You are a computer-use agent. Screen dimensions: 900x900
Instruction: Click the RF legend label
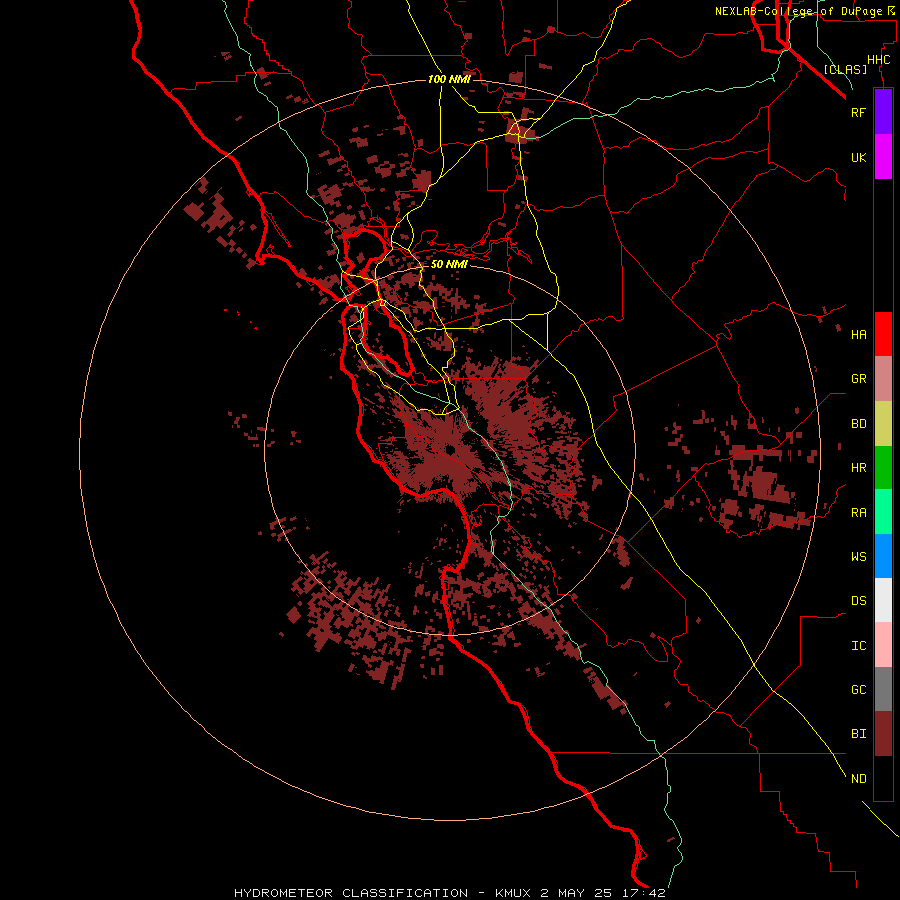(x=858, y=112)
